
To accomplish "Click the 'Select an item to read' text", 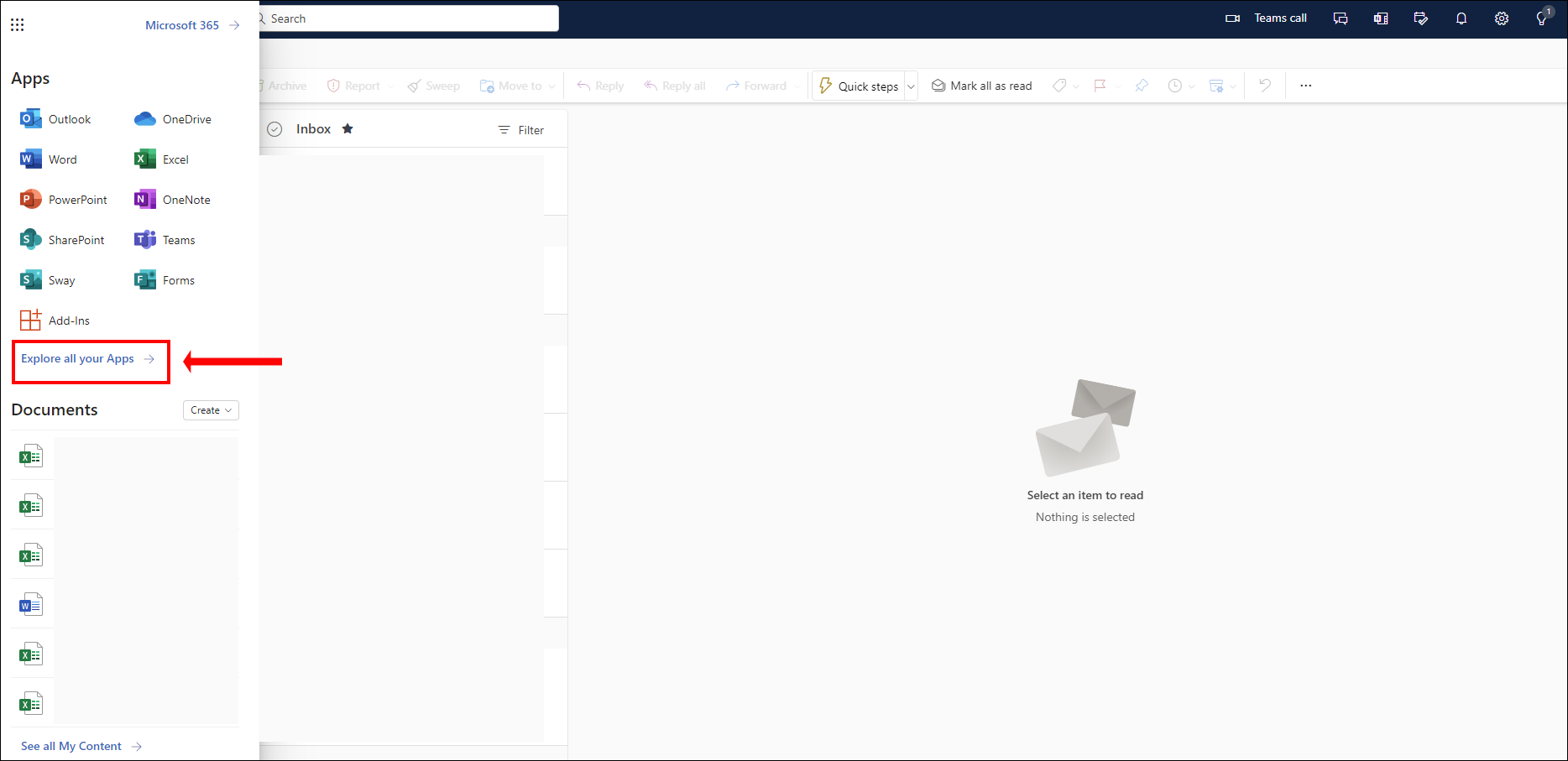I will coord(1085,495).
